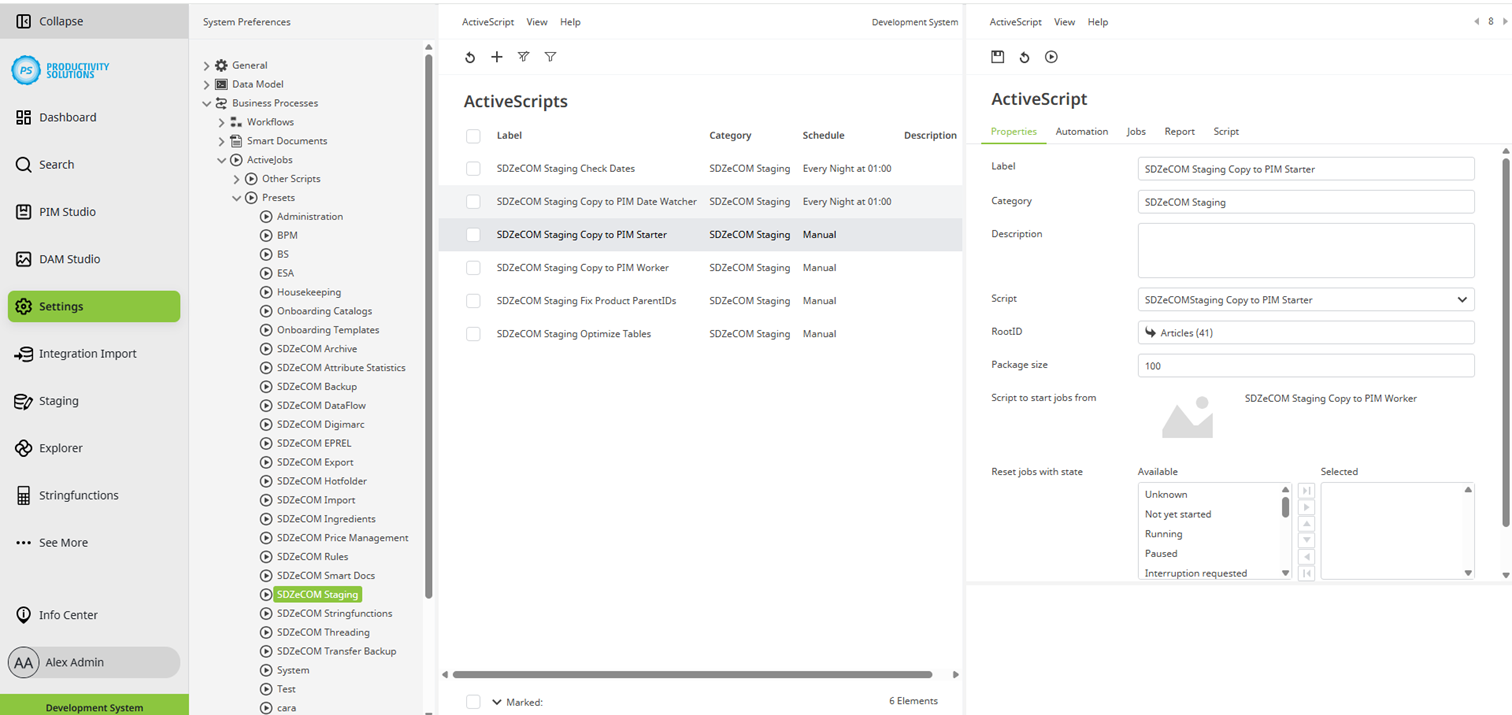Image resolution: width=1512 pixels, height=715 pixels.
Task: Click the previous-page arrow near 8
Action: coord(1477,21)
